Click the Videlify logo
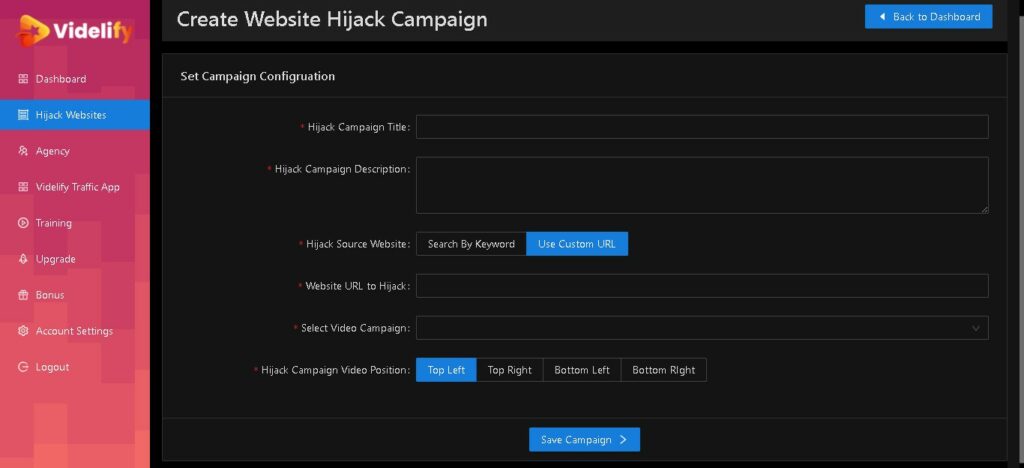Viewport: 1024px width, 468px height. [74, 30]
